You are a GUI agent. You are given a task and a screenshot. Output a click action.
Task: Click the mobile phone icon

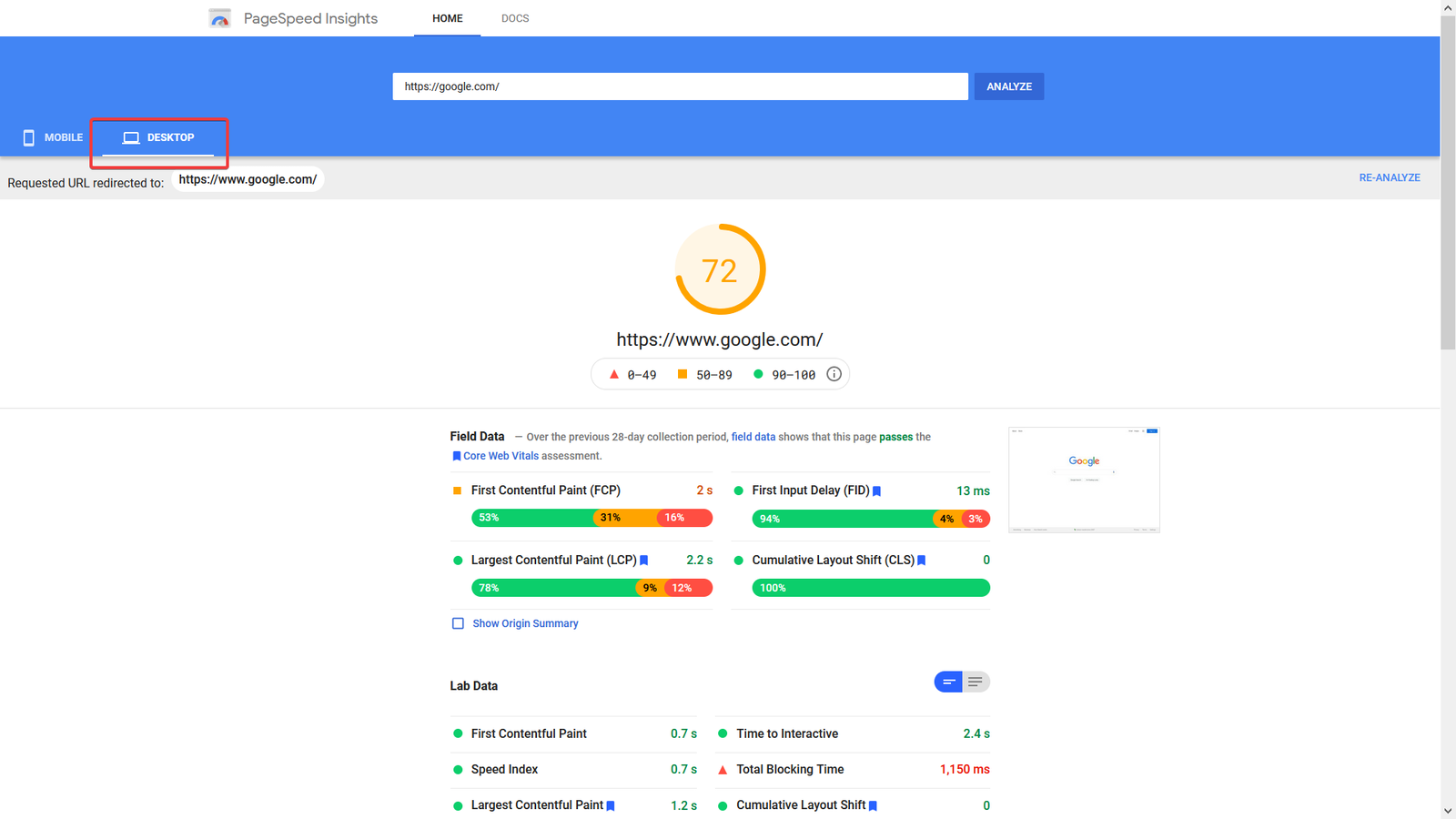[x=28, y=137]
